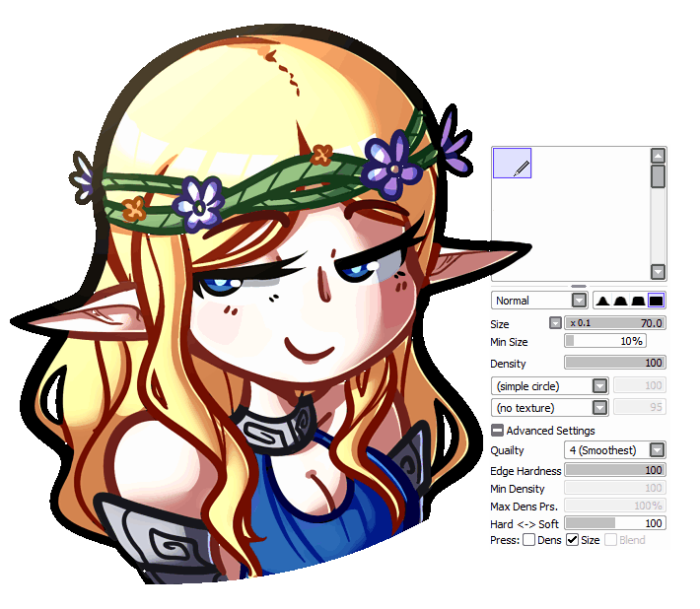This screenshot has height=609, width=700.
Task: Click the brush list scroll down arrow
Action: point(658,271)
